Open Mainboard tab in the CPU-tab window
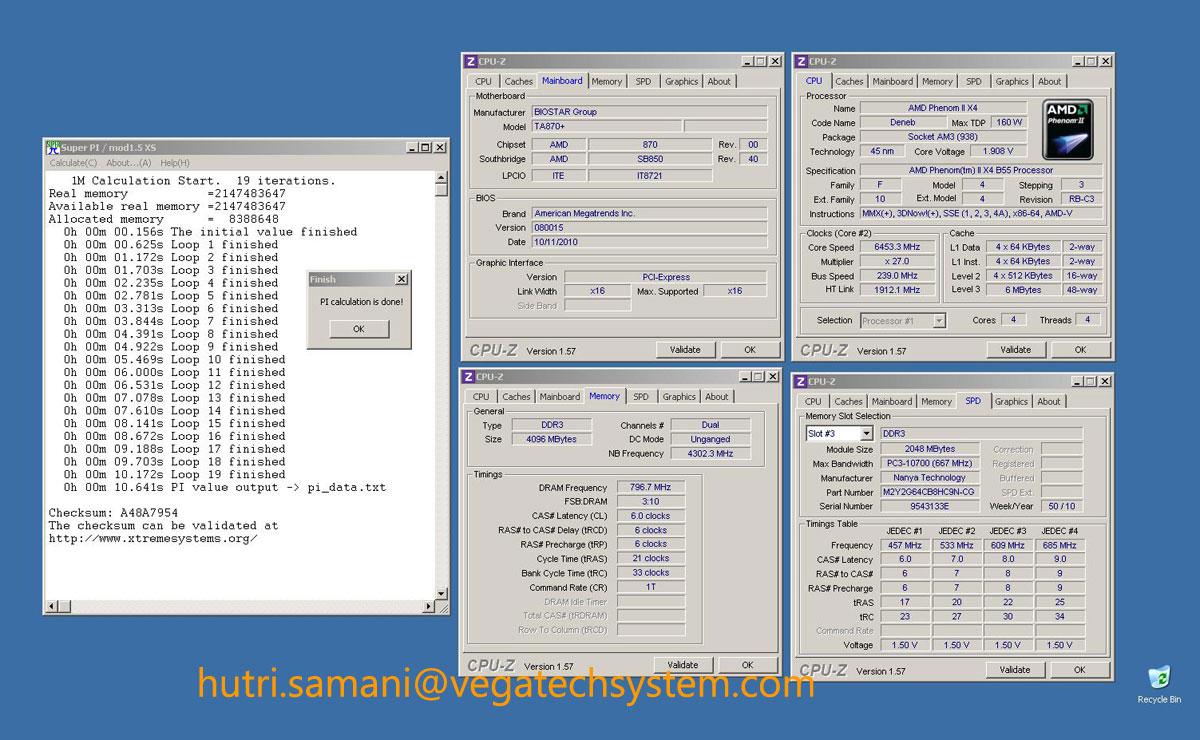 (892, 82)
